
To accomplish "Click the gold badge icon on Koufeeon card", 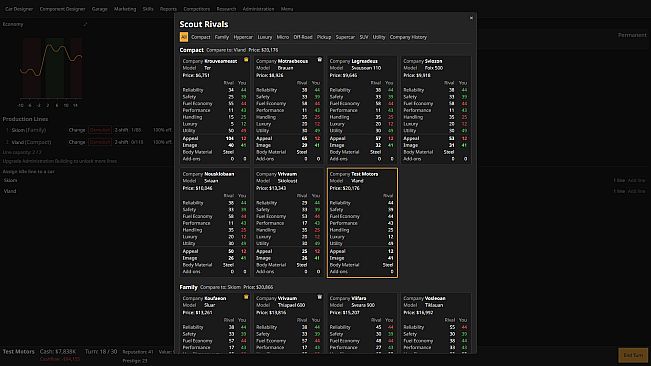I will coord(246,297).
